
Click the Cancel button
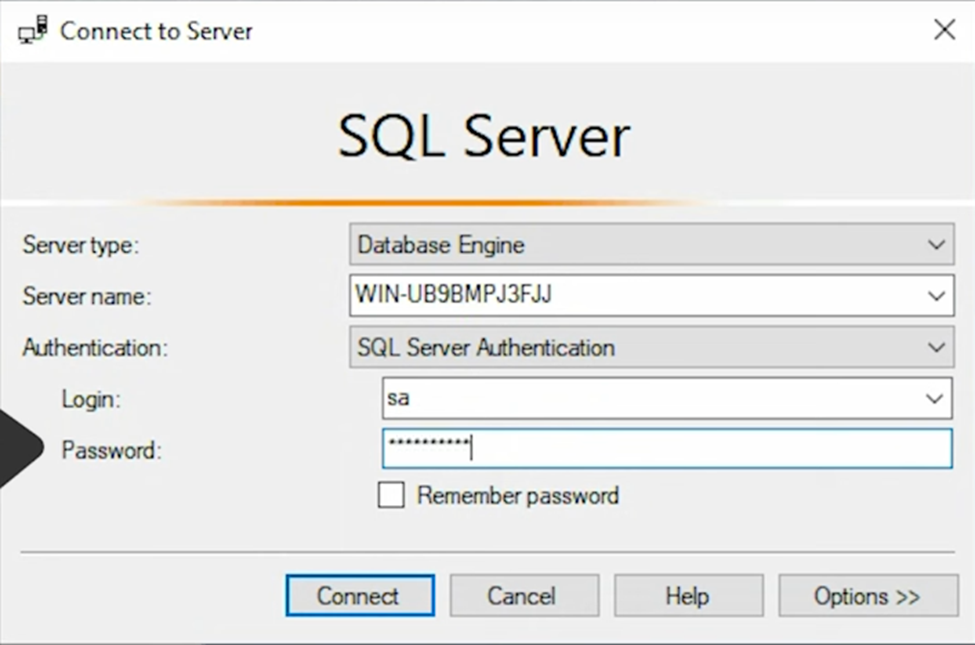(524, 595)
